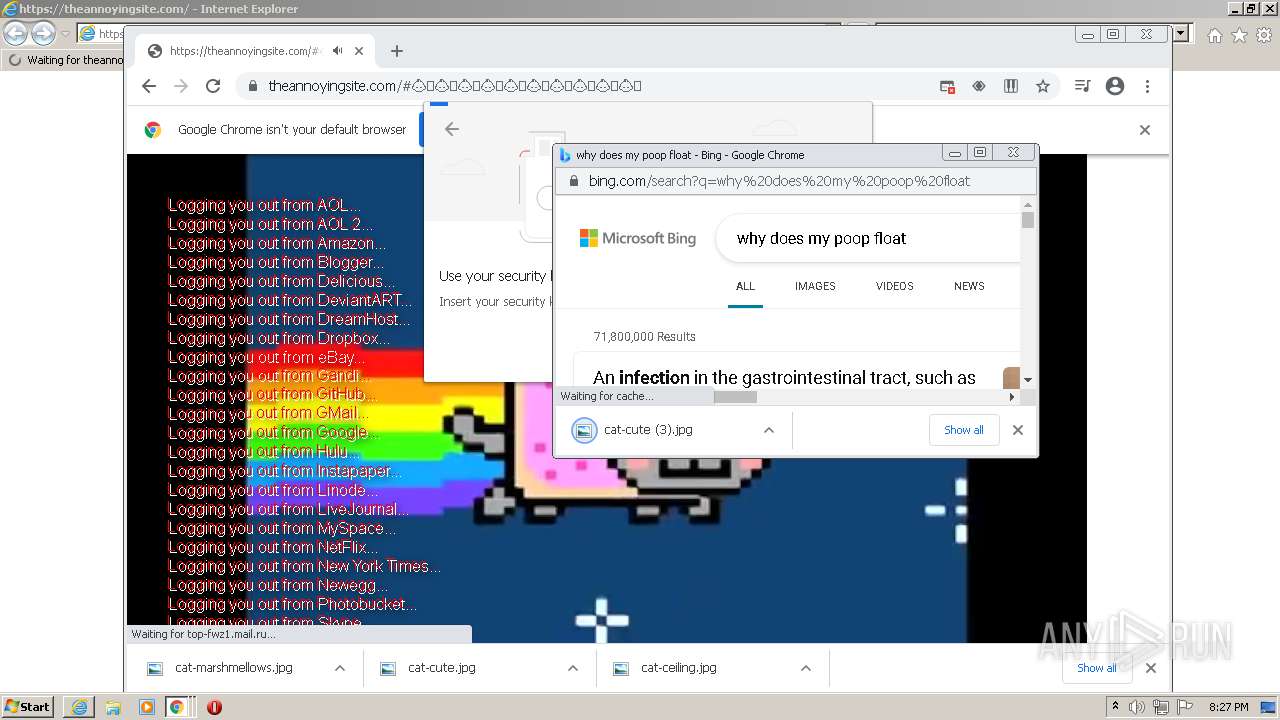
Task: Mute the tab audio speaker icon
Action: [338, 51]
